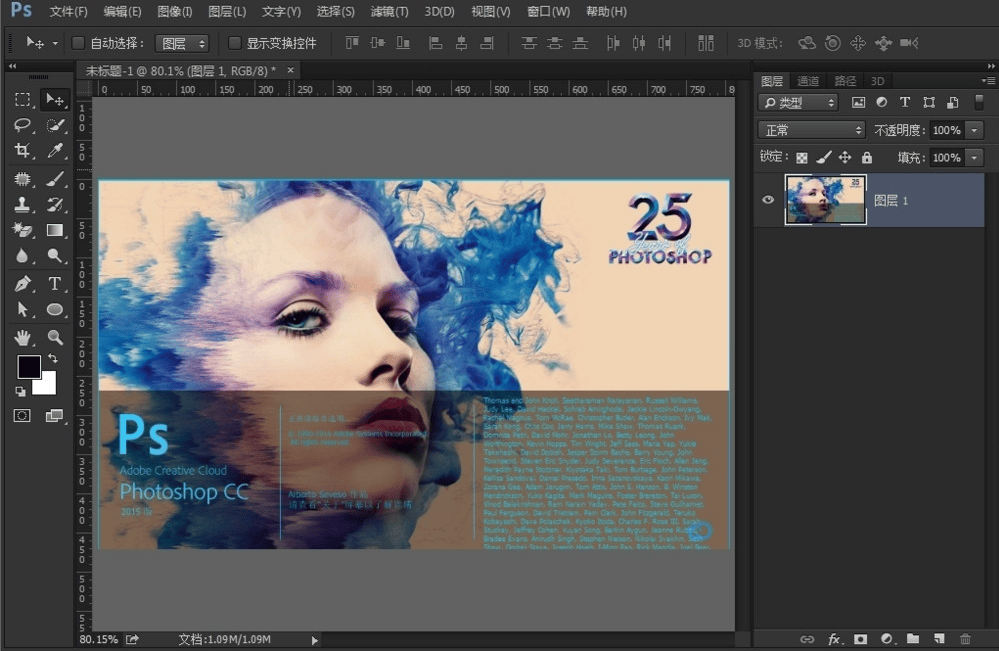Toggle pixel layer filter icon

click(x=859, y=103)
